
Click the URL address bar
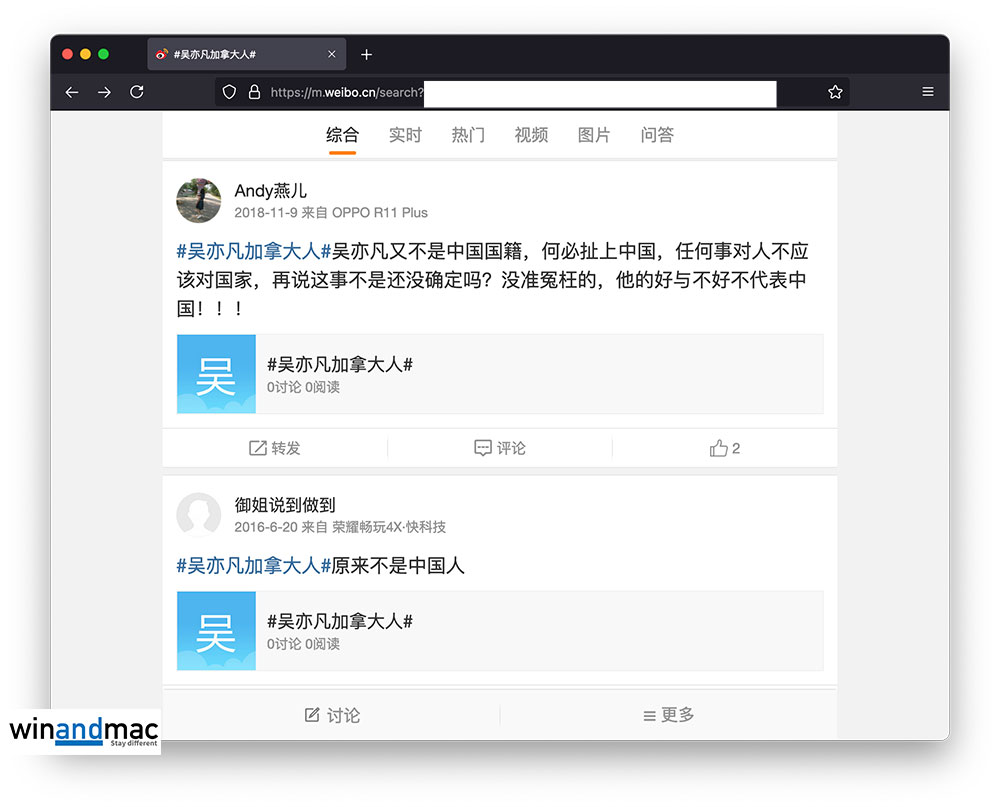click(520, 92)
